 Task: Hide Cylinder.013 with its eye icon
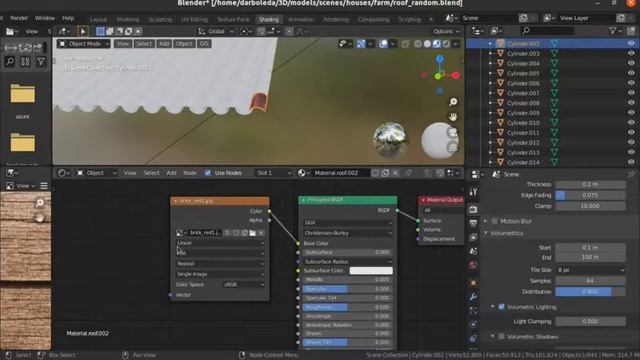pyautogui.click(x=631, y=152)
